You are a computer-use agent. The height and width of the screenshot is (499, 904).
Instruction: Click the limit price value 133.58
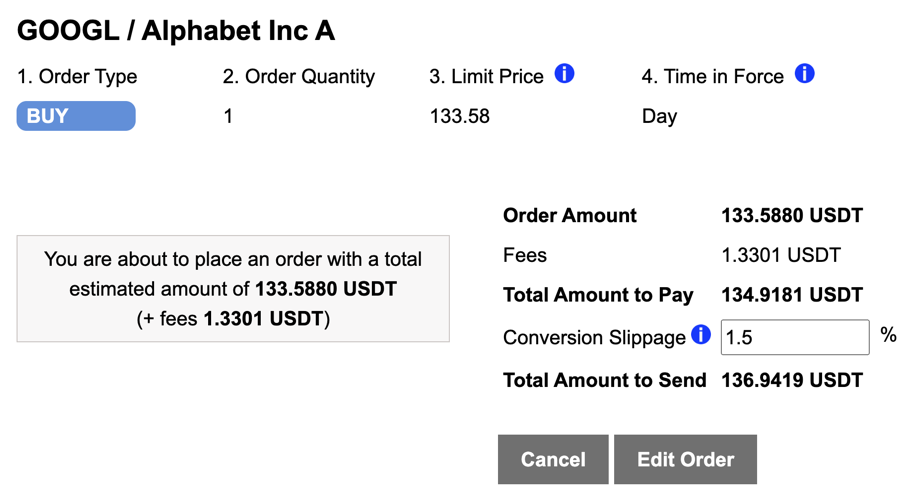[x=460, y=117]
